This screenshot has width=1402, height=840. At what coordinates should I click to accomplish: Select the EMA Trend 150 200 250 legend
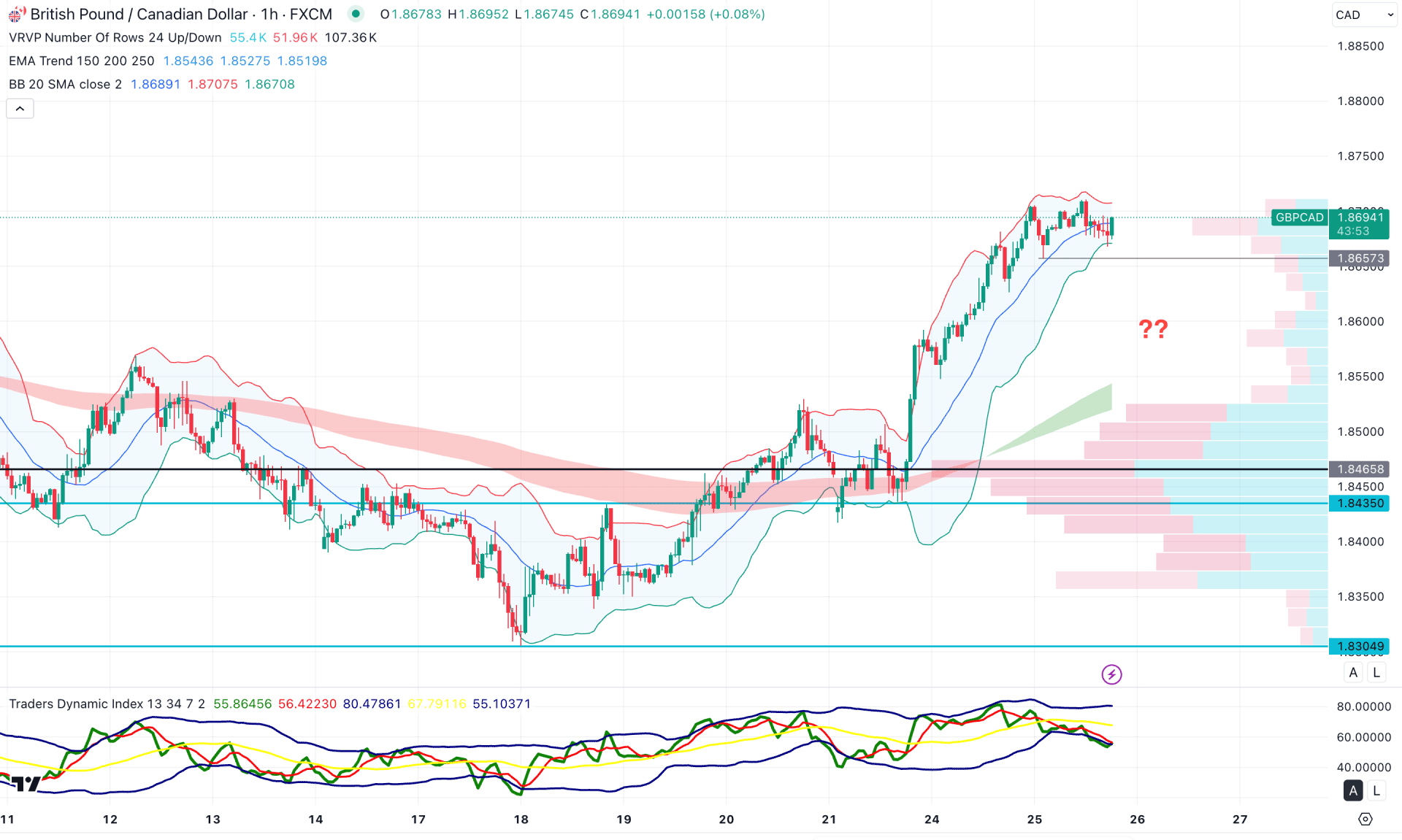tap(81, 61)
